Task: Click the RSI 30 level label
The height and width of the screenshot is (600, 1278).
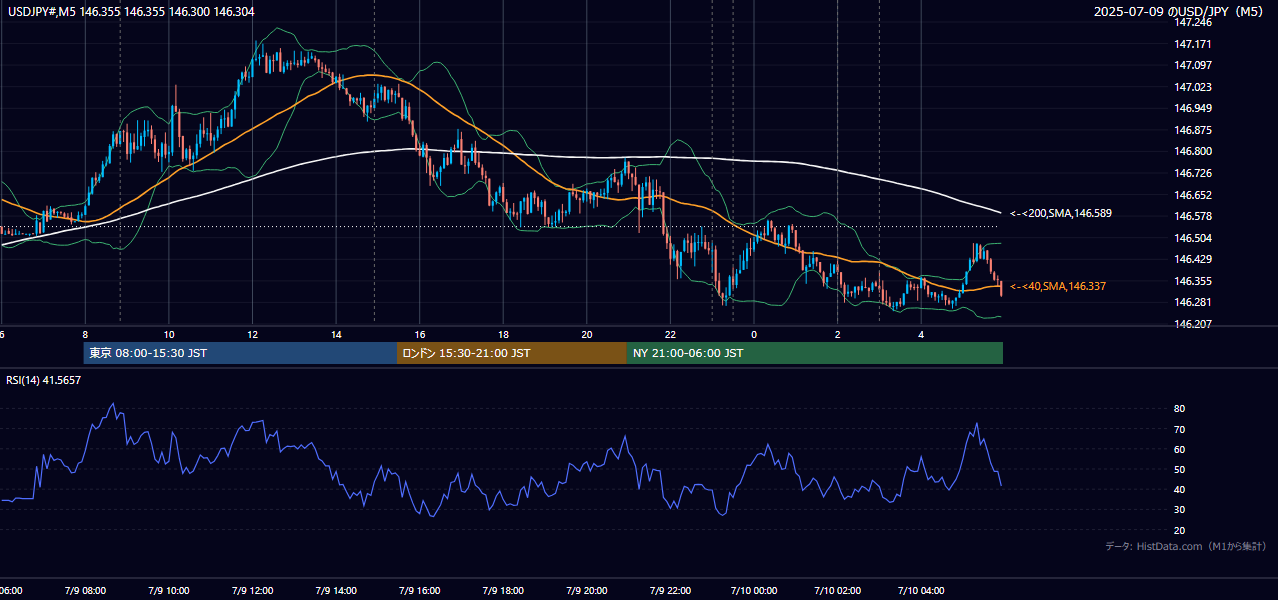Action: 1179,510
